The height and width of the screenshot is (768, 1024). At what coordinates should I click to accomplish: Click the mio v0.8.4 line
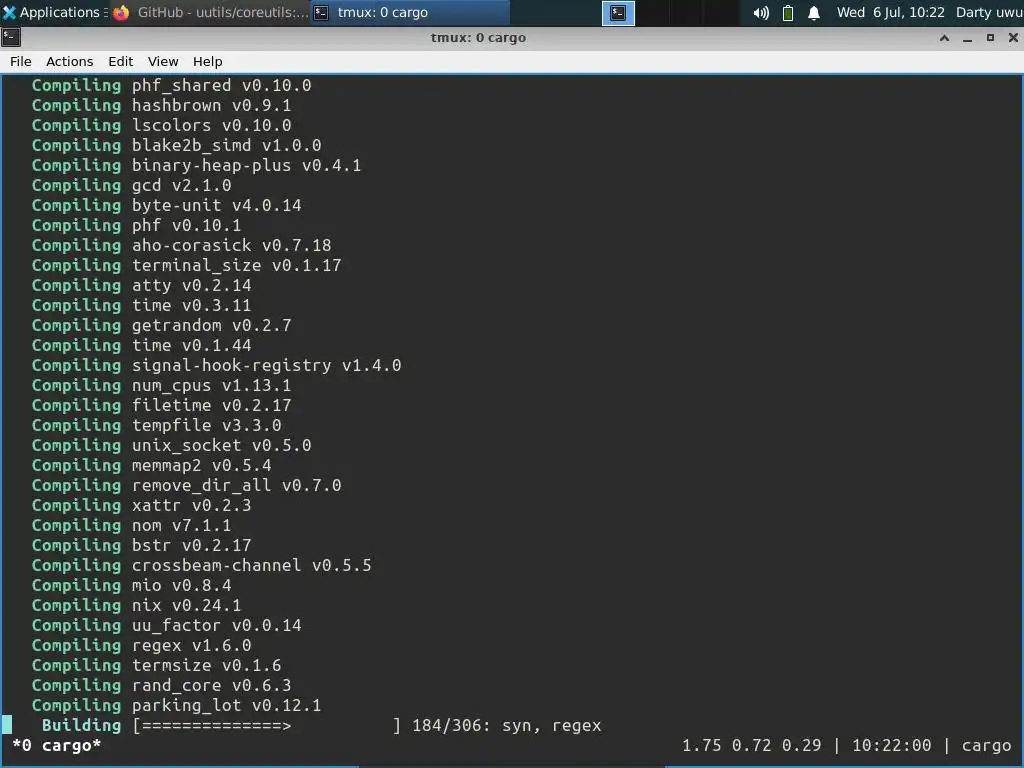click(x=131, y=585)
